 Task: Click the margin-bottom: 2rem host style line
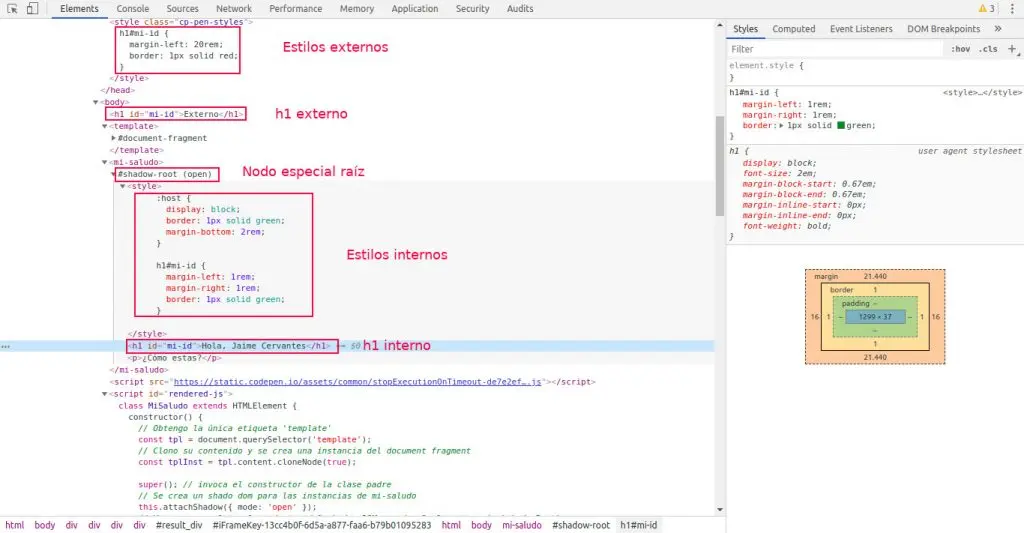coord(215,232)
